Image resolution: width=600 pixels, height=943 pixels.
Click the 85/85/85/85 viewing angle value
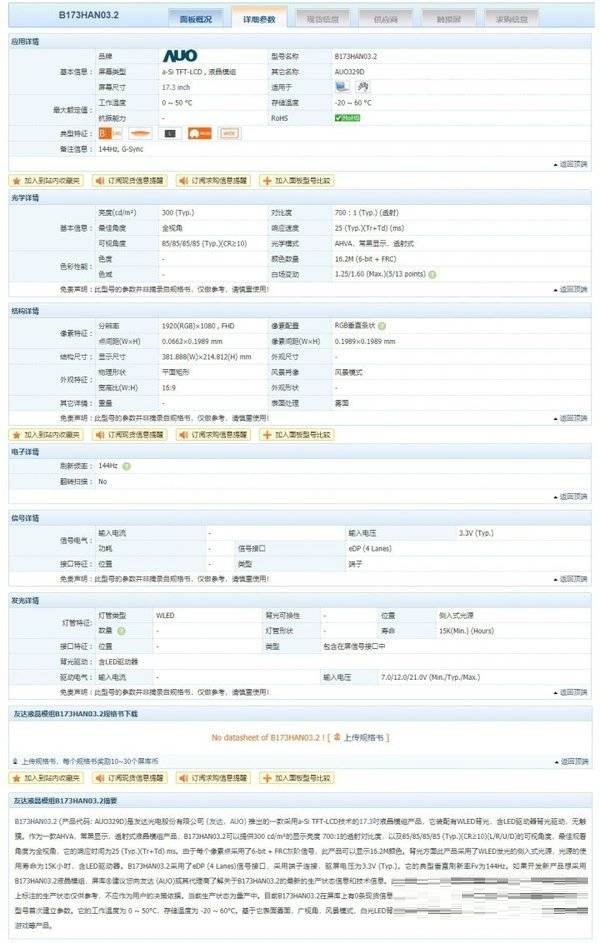(x=204, y=244)
